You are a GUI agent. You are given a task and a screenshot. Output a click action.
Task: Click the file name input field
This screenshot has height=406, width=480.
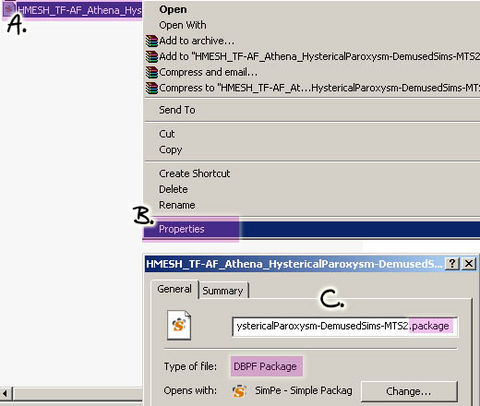pyautogui.click(x=345, y=326)
